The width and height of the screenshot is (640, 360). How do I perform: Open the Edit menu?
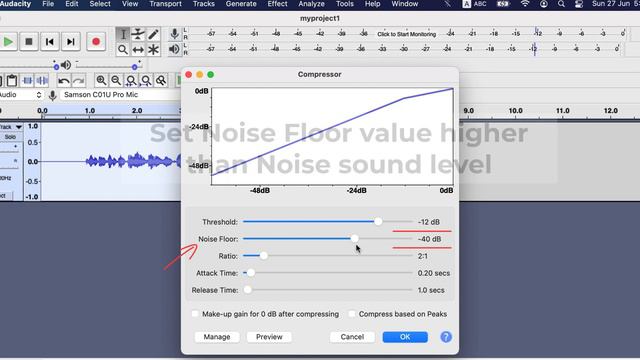point(71,4)
